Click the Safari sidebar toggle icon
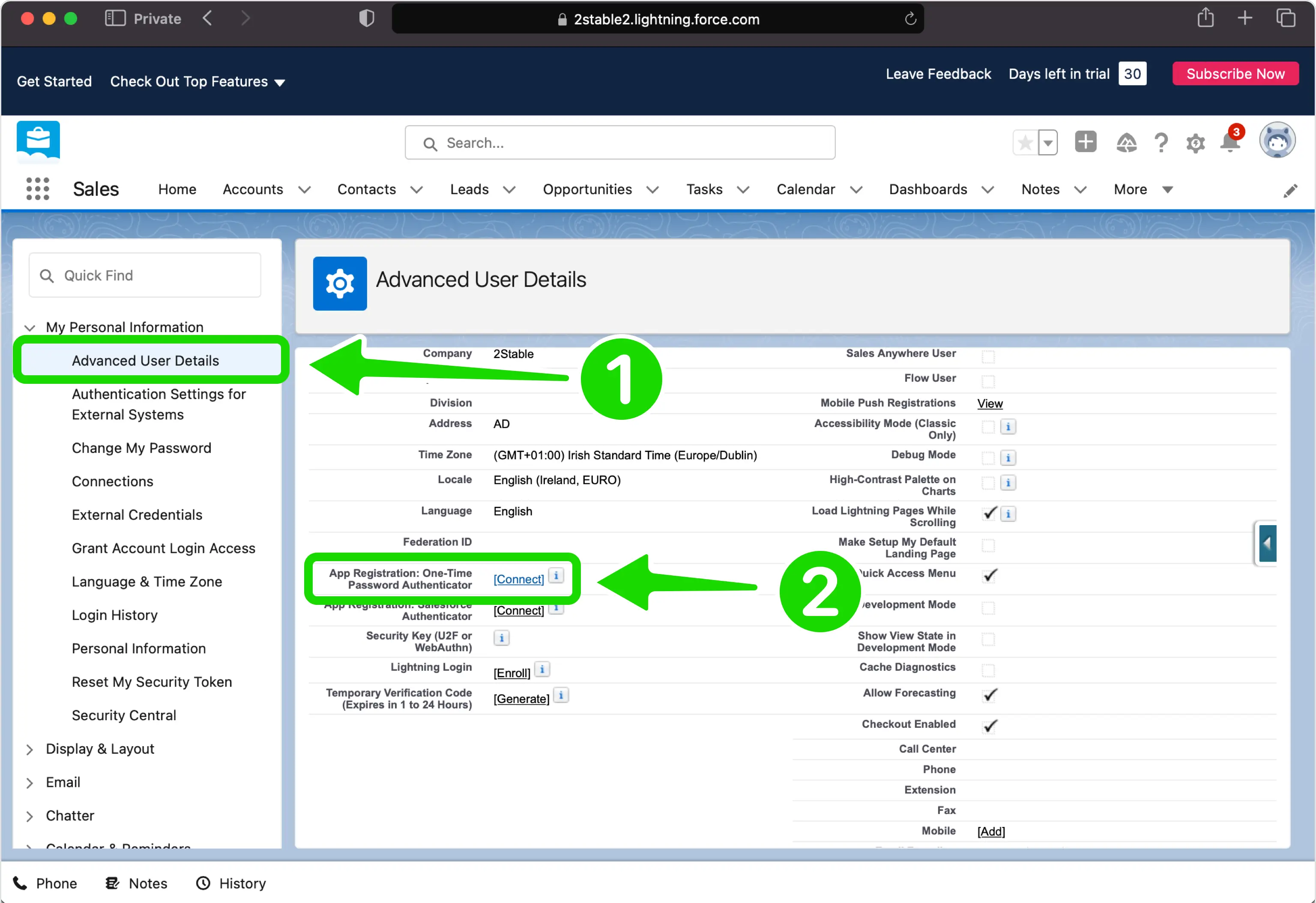This screenshot has height=903, width=1316. (x=115, y=19)
